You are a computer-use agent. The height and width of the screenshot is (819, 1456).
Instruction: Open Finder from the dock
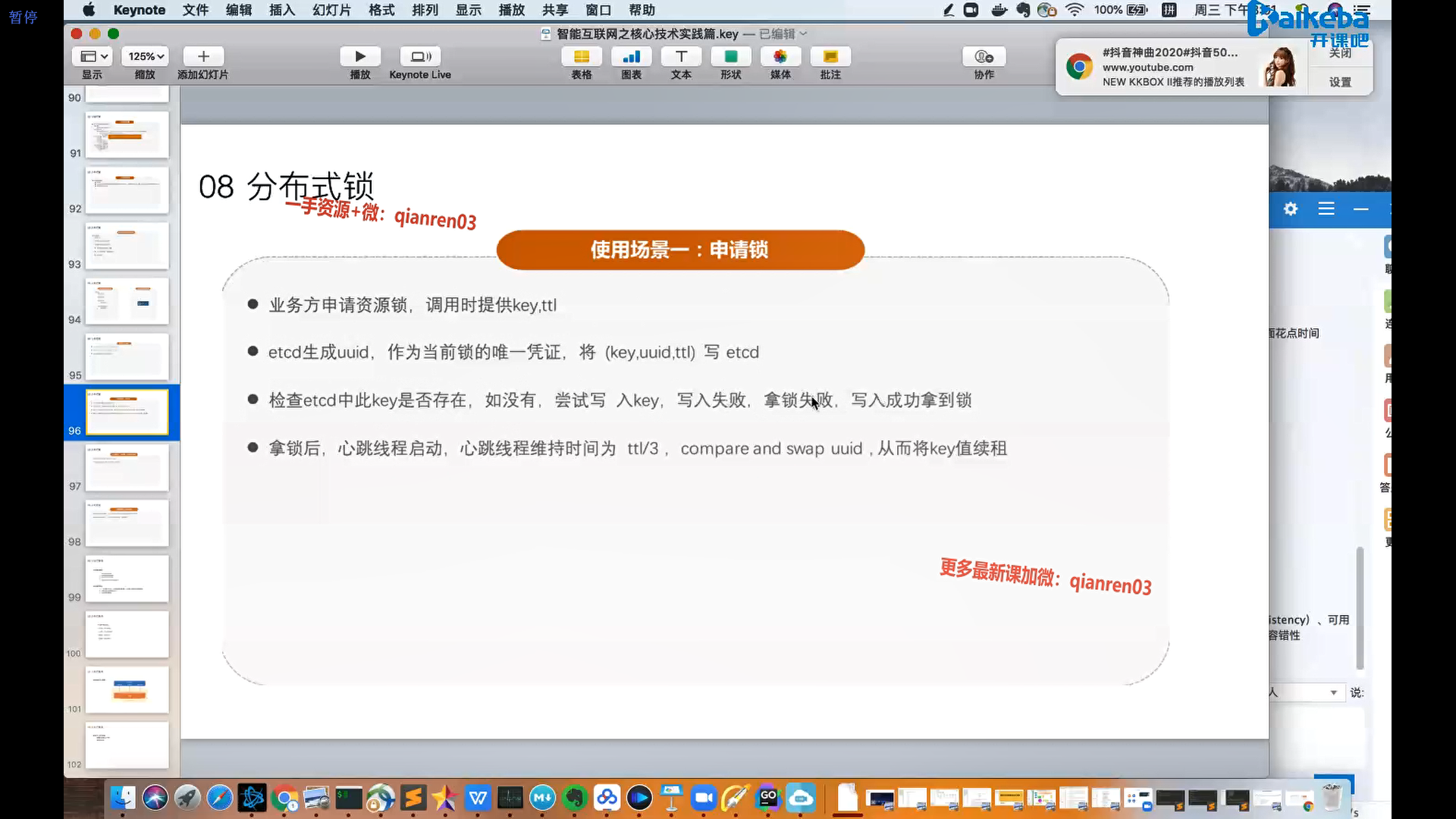[123, 798]
